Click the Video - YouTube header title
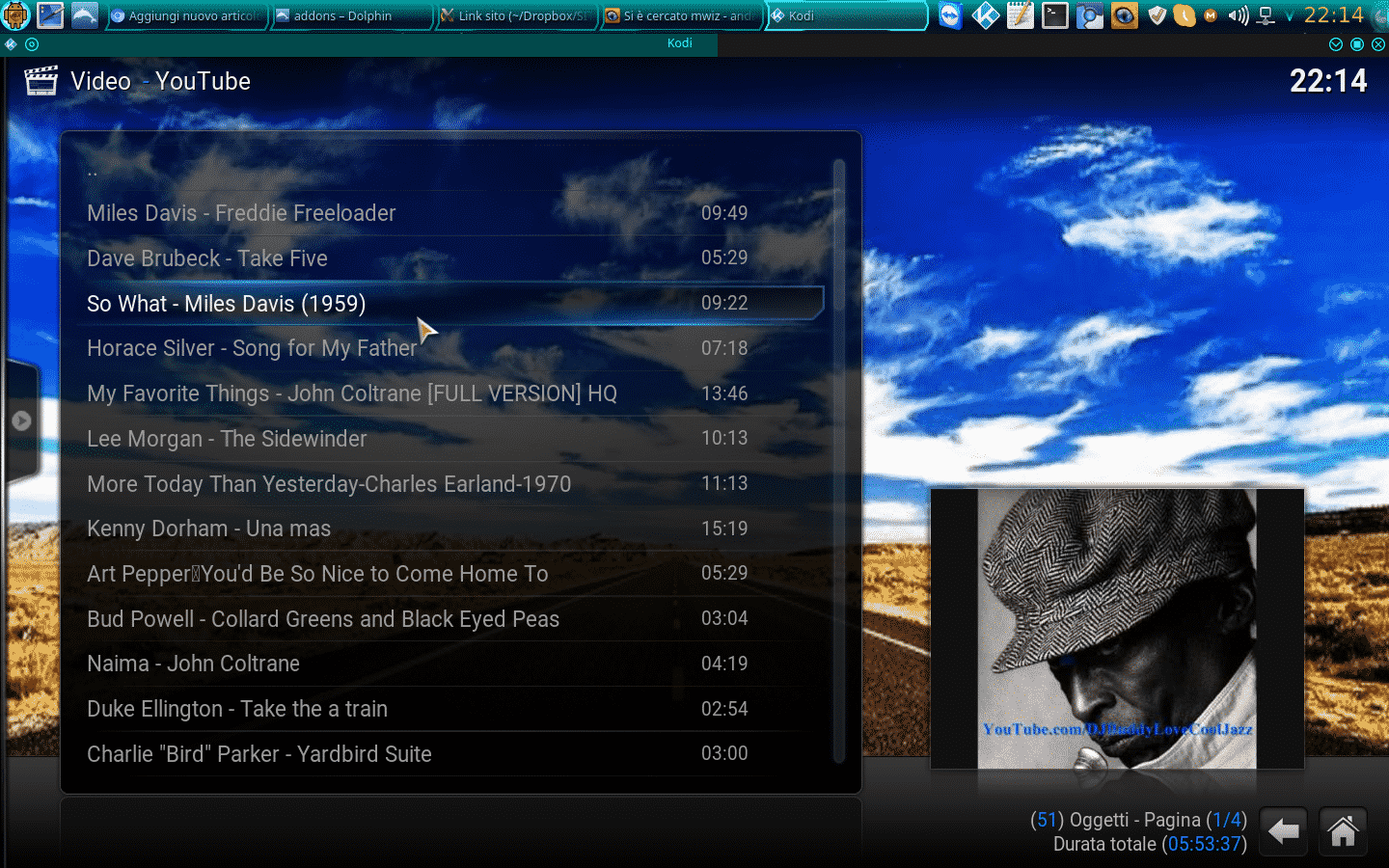Image resolution: width=1389 pixels, height=868 pixels. pyautogui.click(x=160, y=81)
